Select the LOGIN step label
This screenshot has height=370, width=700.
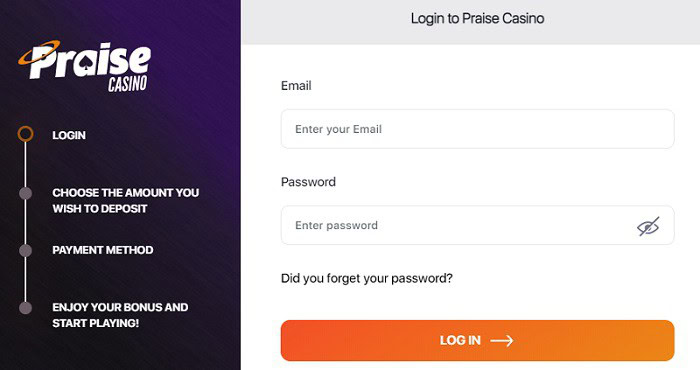point(69,135)
